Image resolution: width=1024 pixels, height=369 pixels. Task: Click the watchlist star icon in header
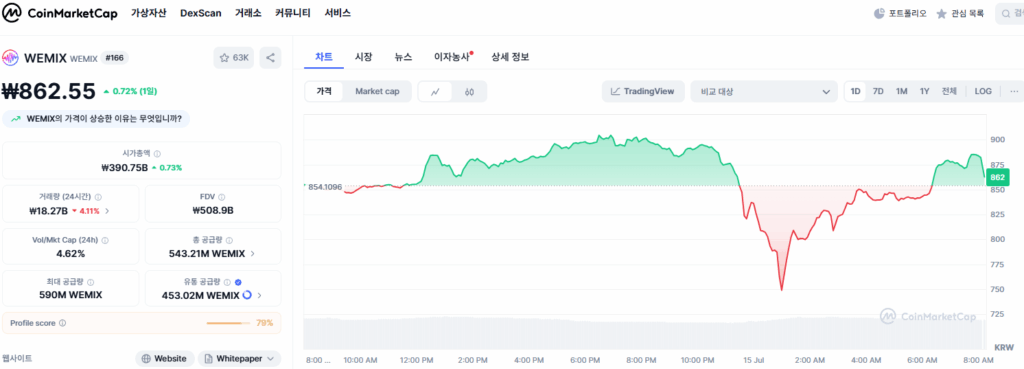(x=942, y=13)
